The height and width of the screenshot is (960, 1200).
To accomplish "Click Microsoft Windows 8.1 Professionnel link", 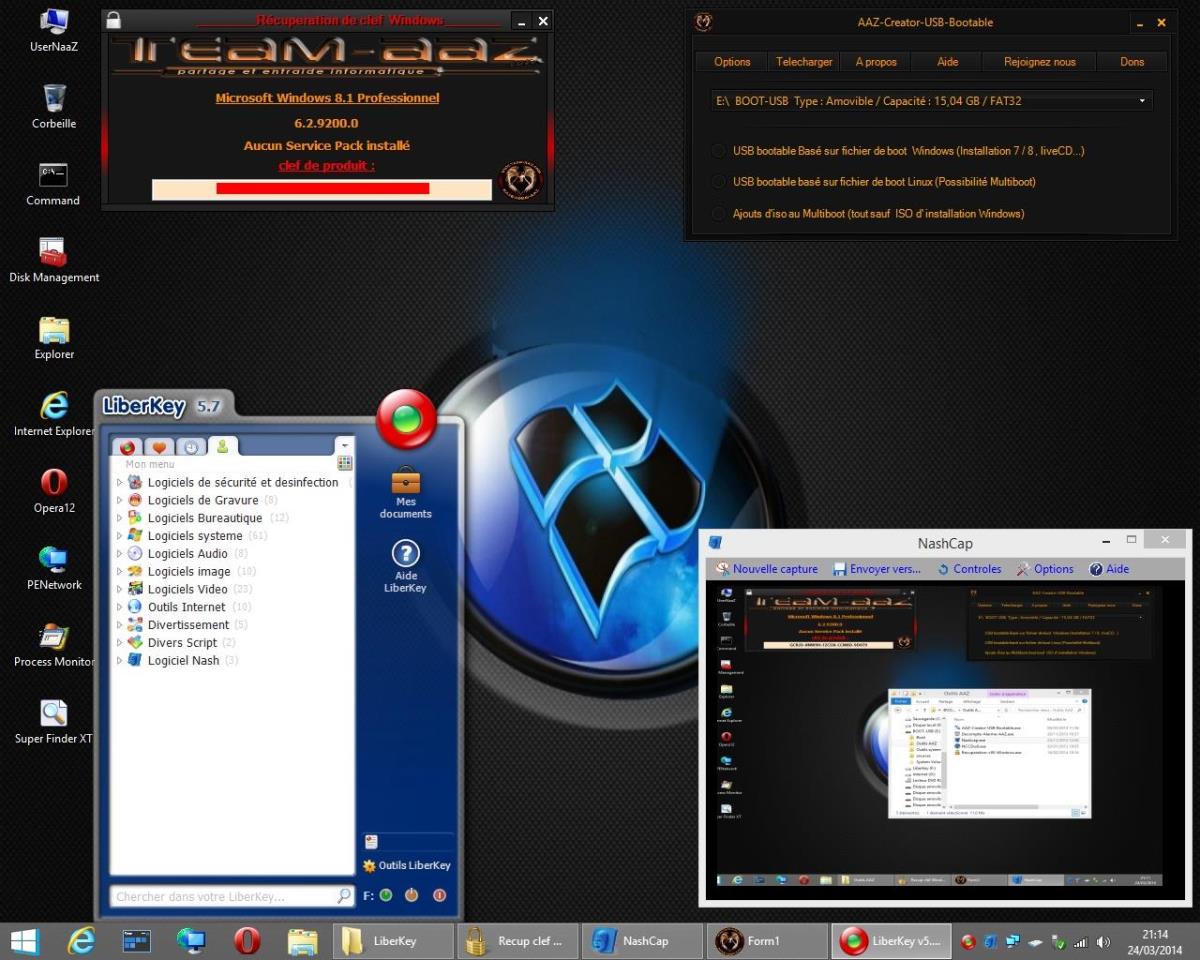I will (327, 98).
